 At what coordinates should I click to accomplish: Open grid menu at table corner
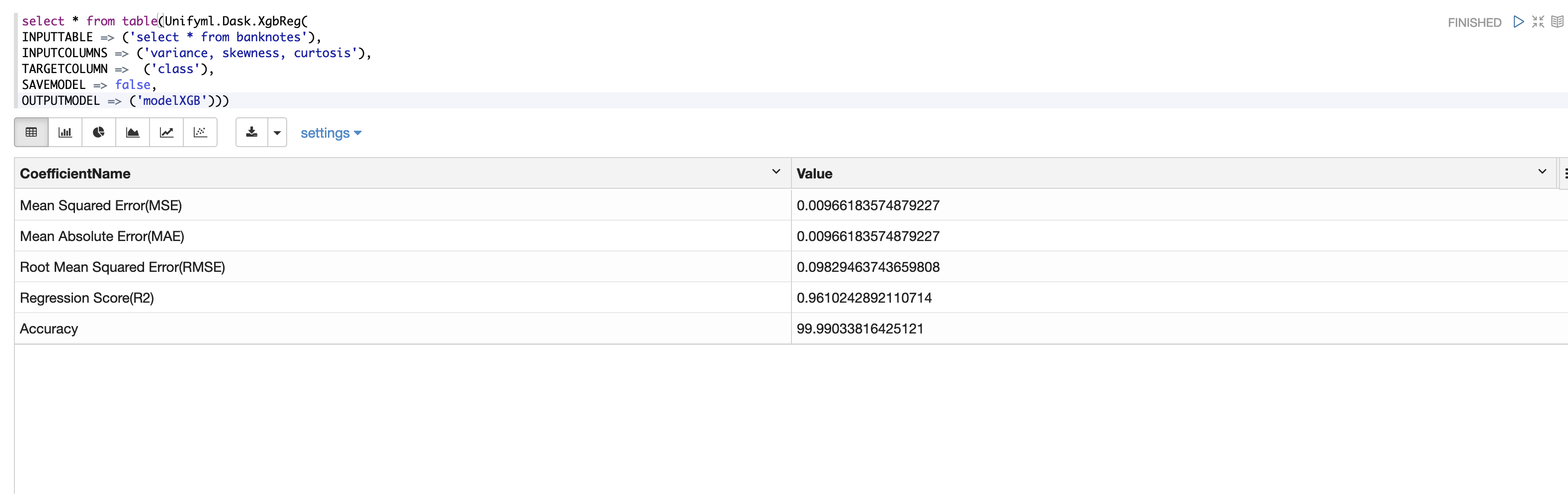point(1565,173)
